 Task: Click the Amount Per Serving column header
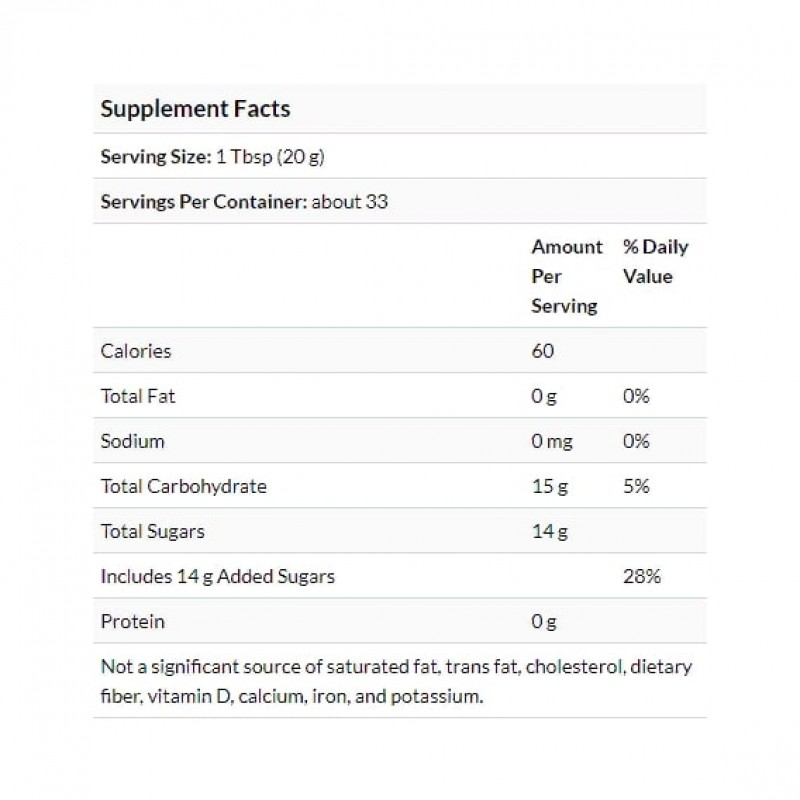tap(567, 276)
